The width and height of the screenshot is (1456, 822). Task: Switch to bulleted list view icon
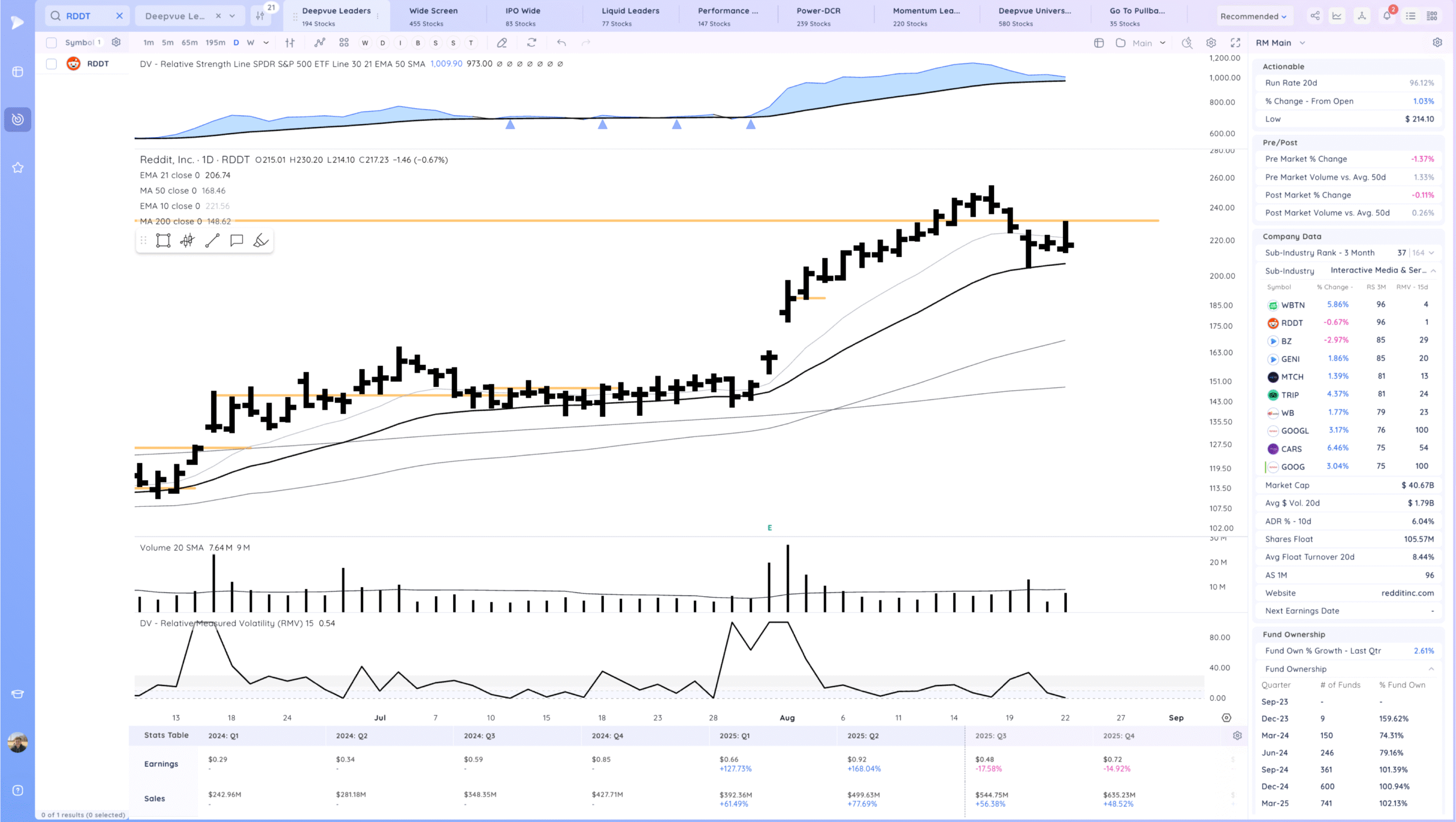click(1410, 16)
